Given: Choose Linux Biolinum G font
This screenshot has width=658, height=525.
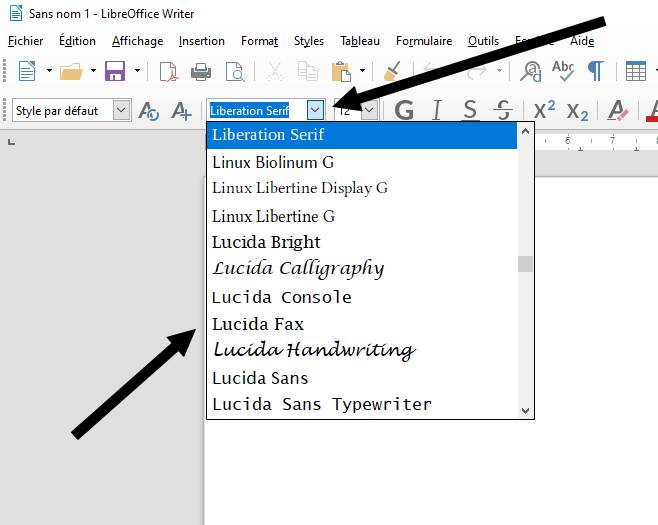Looking at the screenshot, I should coord(273,162).
